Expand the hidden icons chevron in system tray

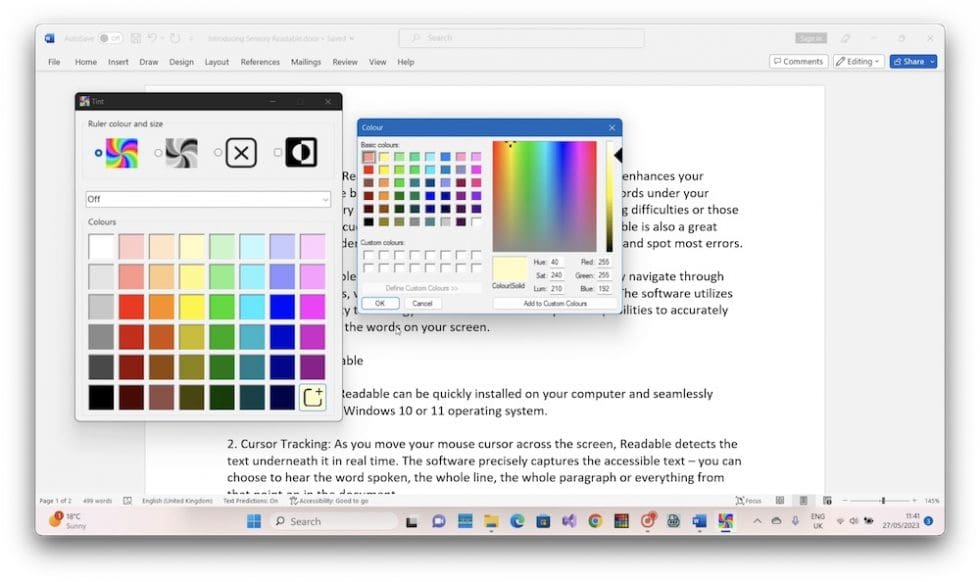coord(757,521)
